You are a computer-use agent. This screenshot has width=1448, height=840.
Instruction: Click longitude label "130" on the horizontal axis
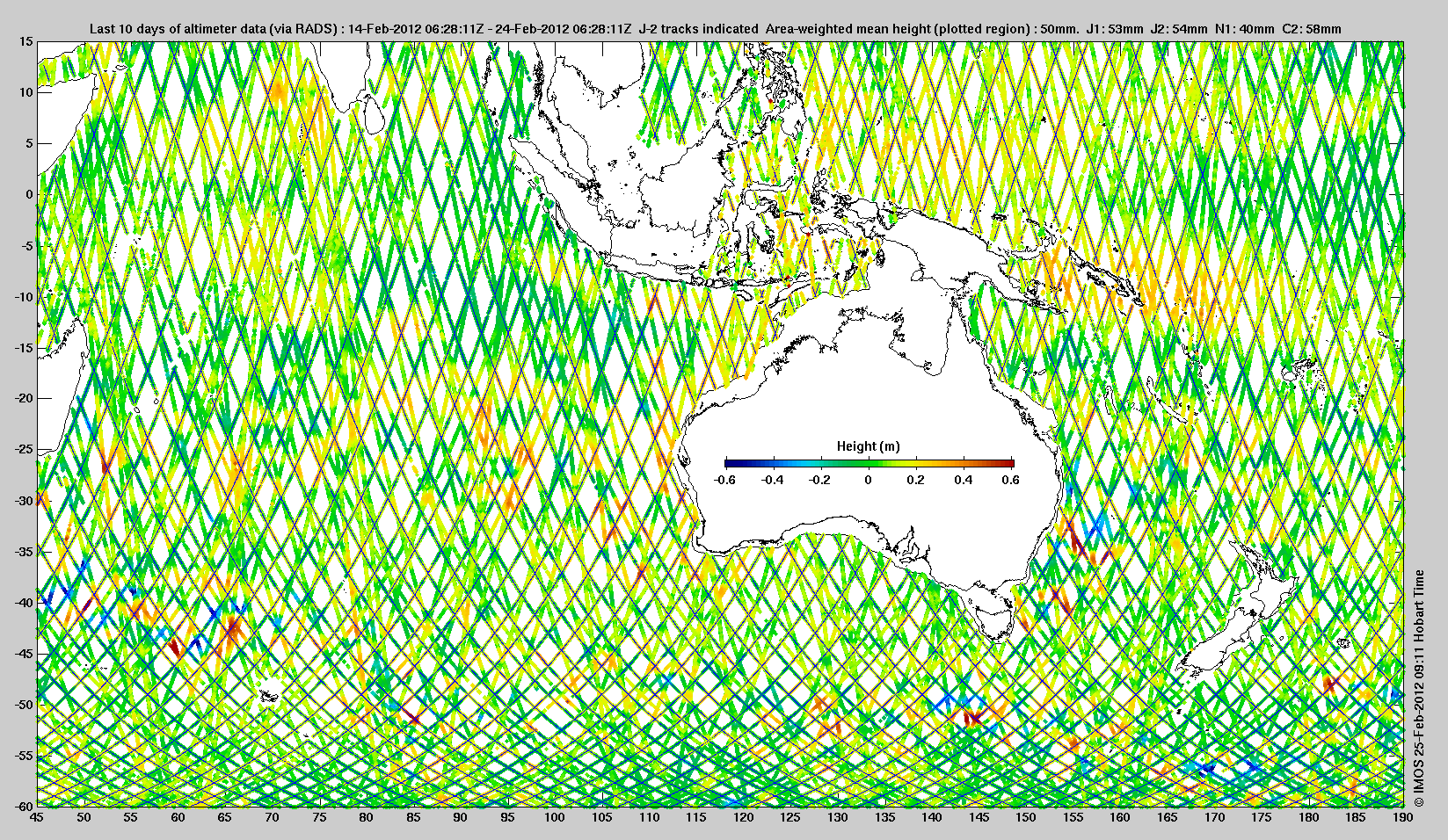[x=838, y=817]
